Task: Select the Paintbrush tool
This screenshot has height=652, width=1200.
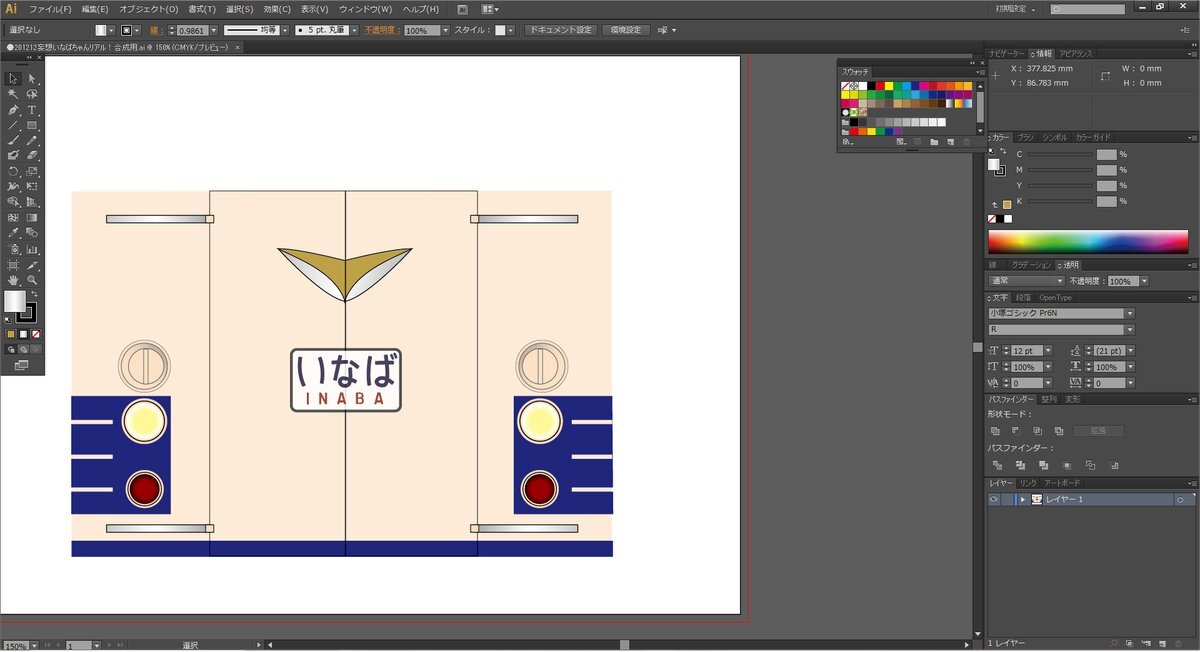Action: 14,140
